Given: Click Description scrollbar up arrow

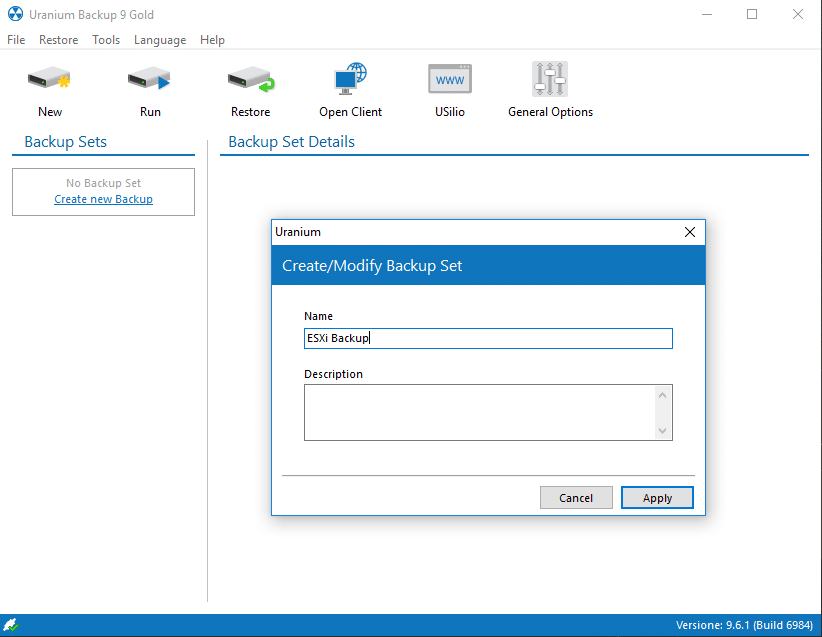Looking at the screenshot, I should pyautogui.click(x=663, y=395).
